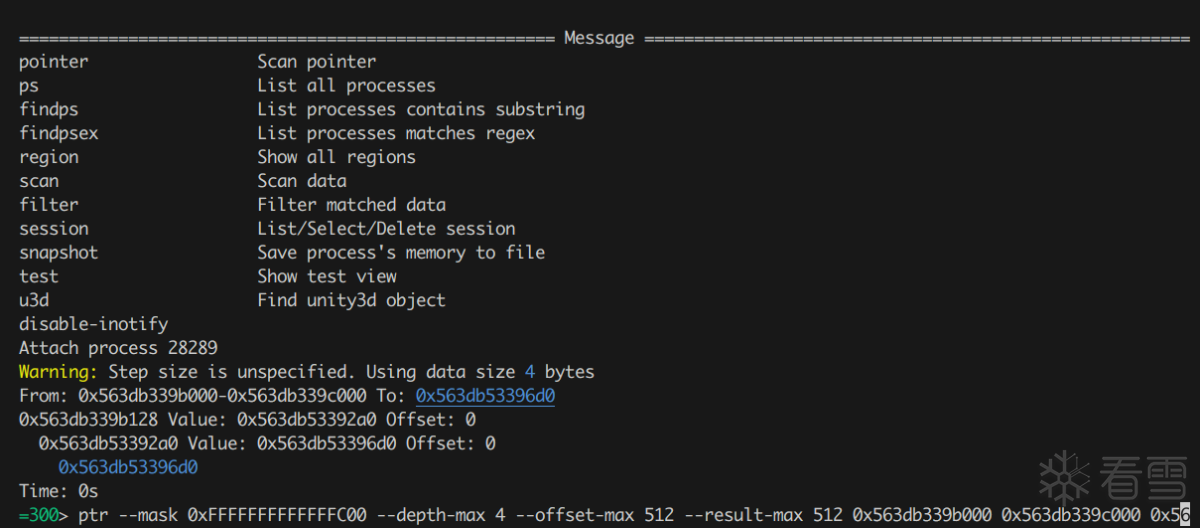Click the 'findpsex' command name

(58, 133)
